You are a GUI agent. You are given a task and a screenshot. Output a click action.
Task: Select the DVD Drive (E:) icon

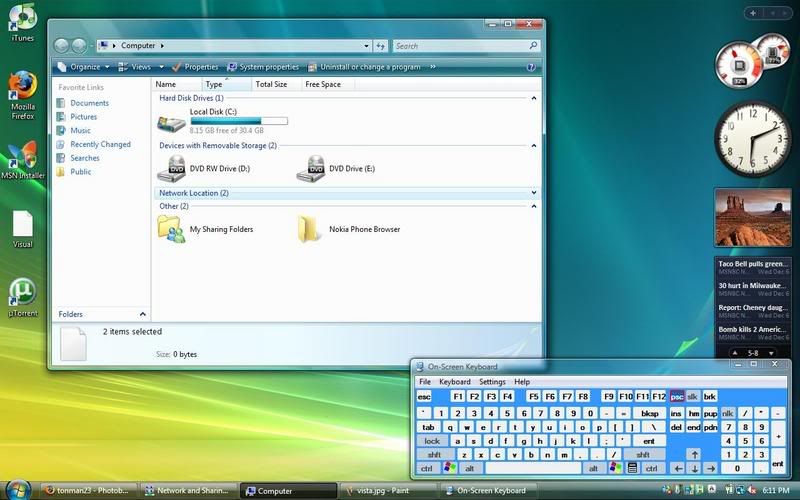310,169
